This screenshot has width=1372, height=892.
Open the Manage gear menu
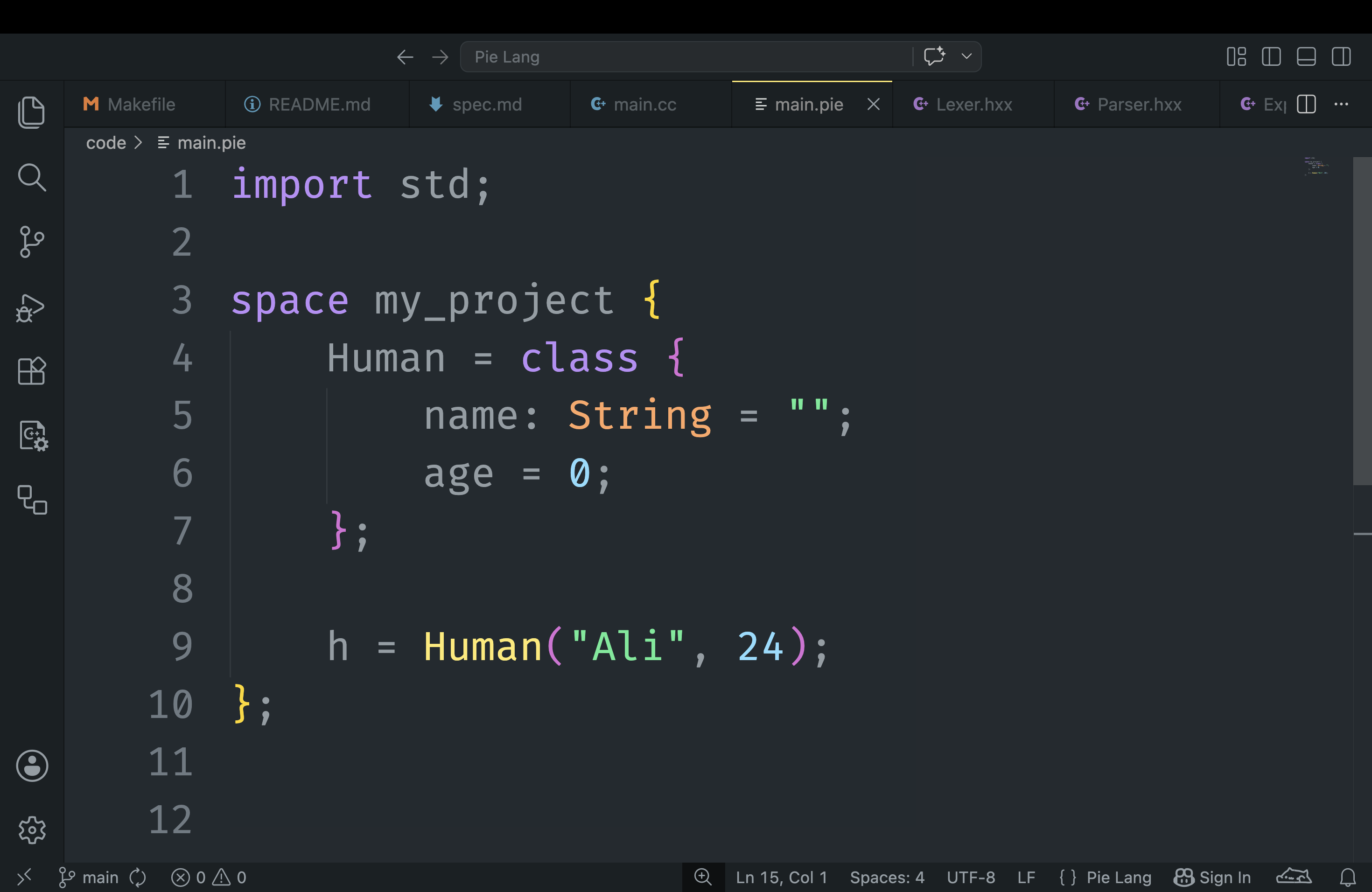click(x=32, y=830)
